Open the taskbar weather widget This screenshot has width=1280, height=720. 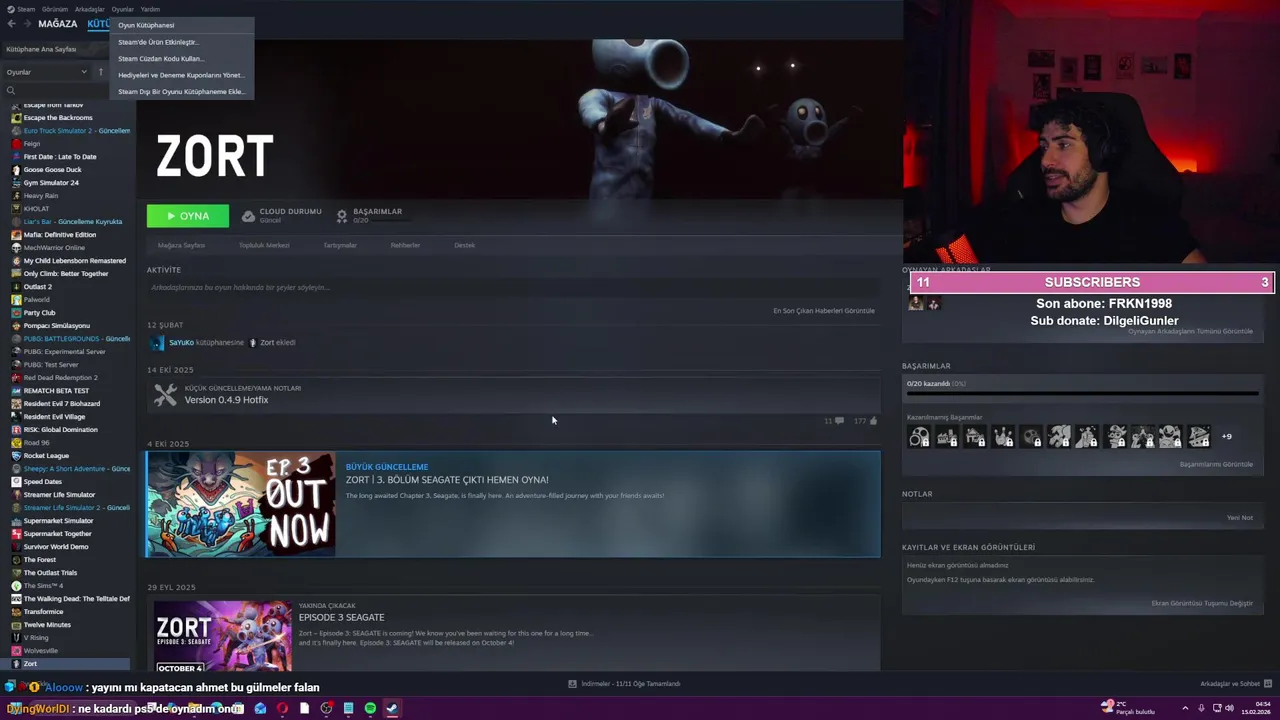tap(1127, 708)
